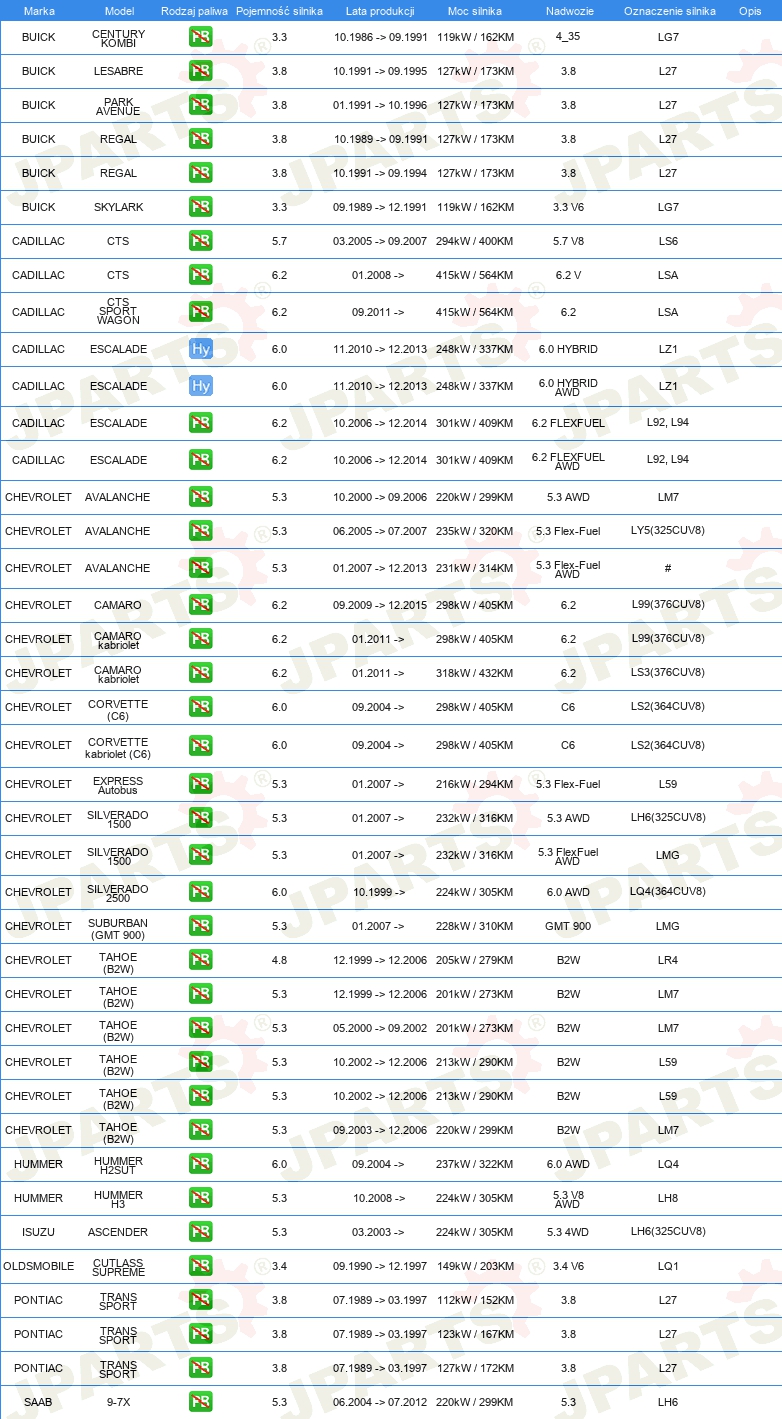Click the fuel icon beside SUBURBAN (GMT 900)

[201, 926]
